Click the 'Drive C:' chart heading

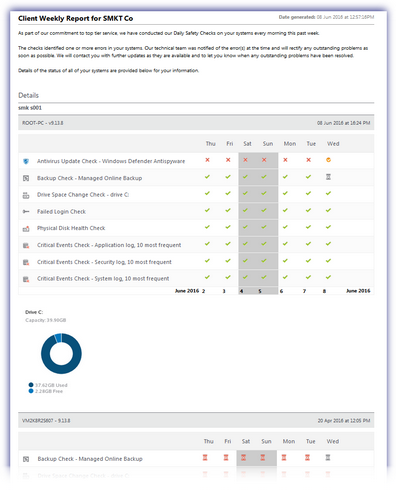pos(34,312)
